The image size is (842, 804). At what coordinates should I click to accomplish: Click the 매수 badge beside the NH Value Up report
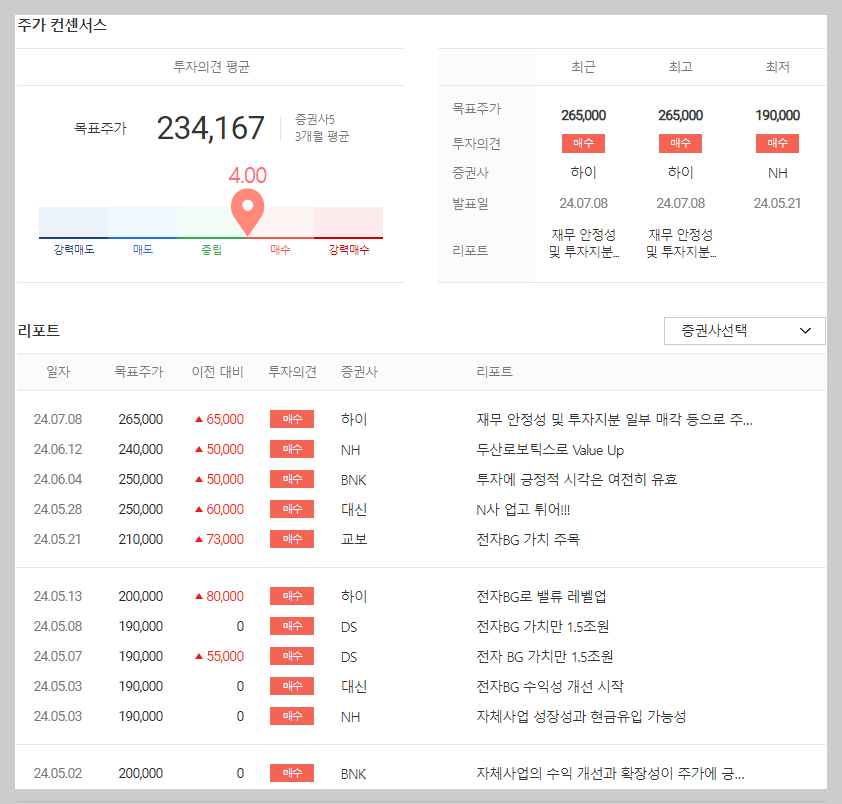[291, 449]
